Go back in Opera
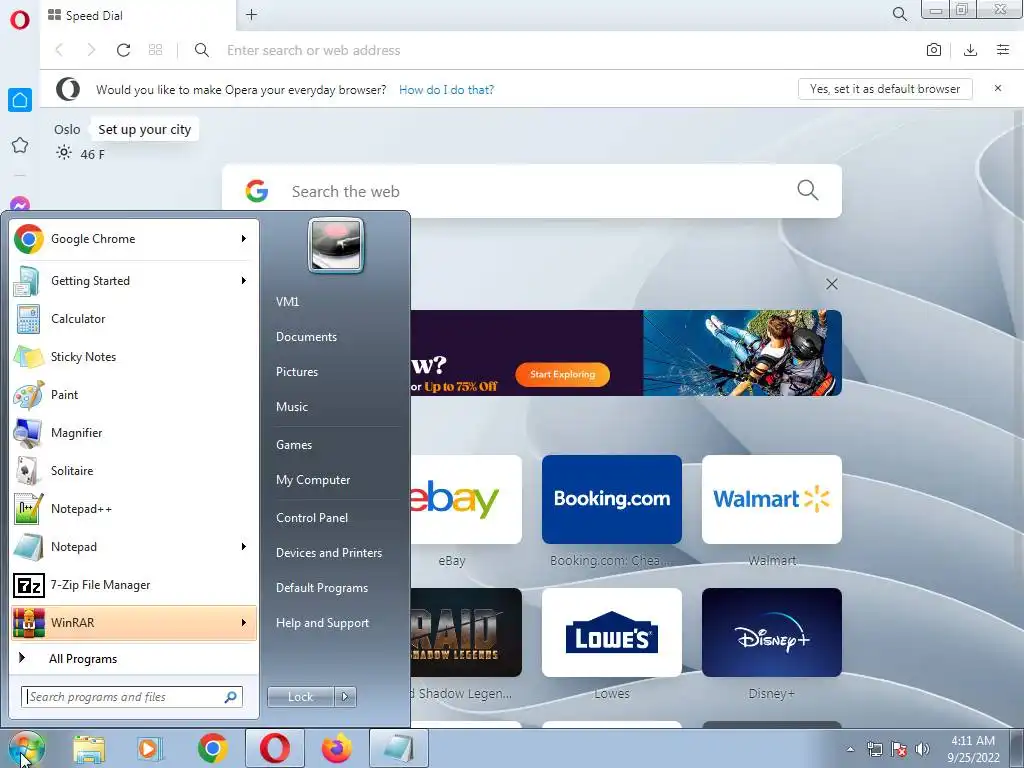The width and height of the screenshot is (1024, 768). [x=59, y=50]
